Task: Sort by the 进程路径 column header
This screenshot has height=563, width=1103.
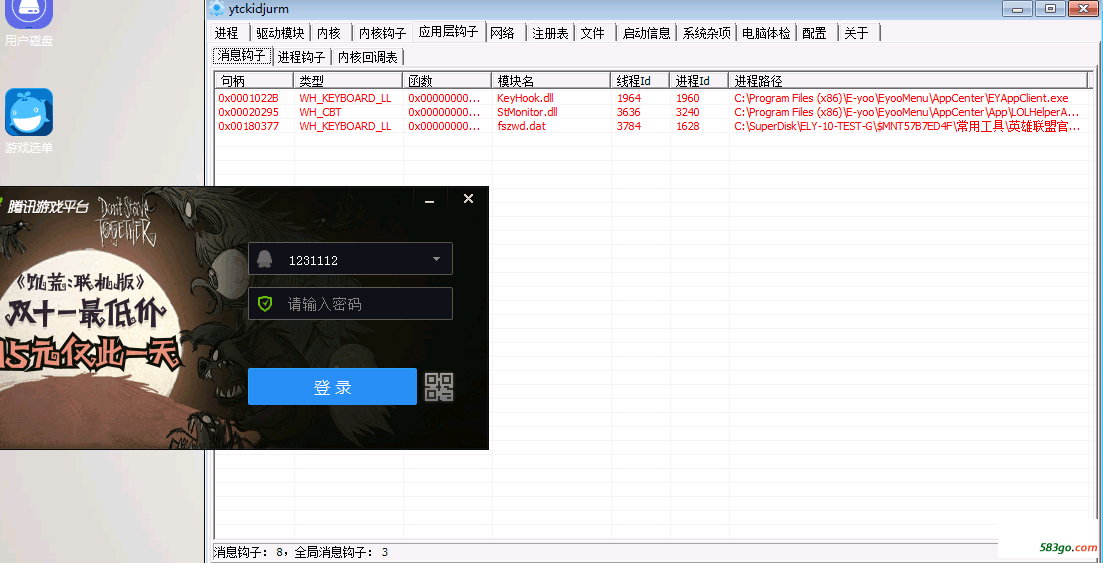Action: tap(908, 81)
